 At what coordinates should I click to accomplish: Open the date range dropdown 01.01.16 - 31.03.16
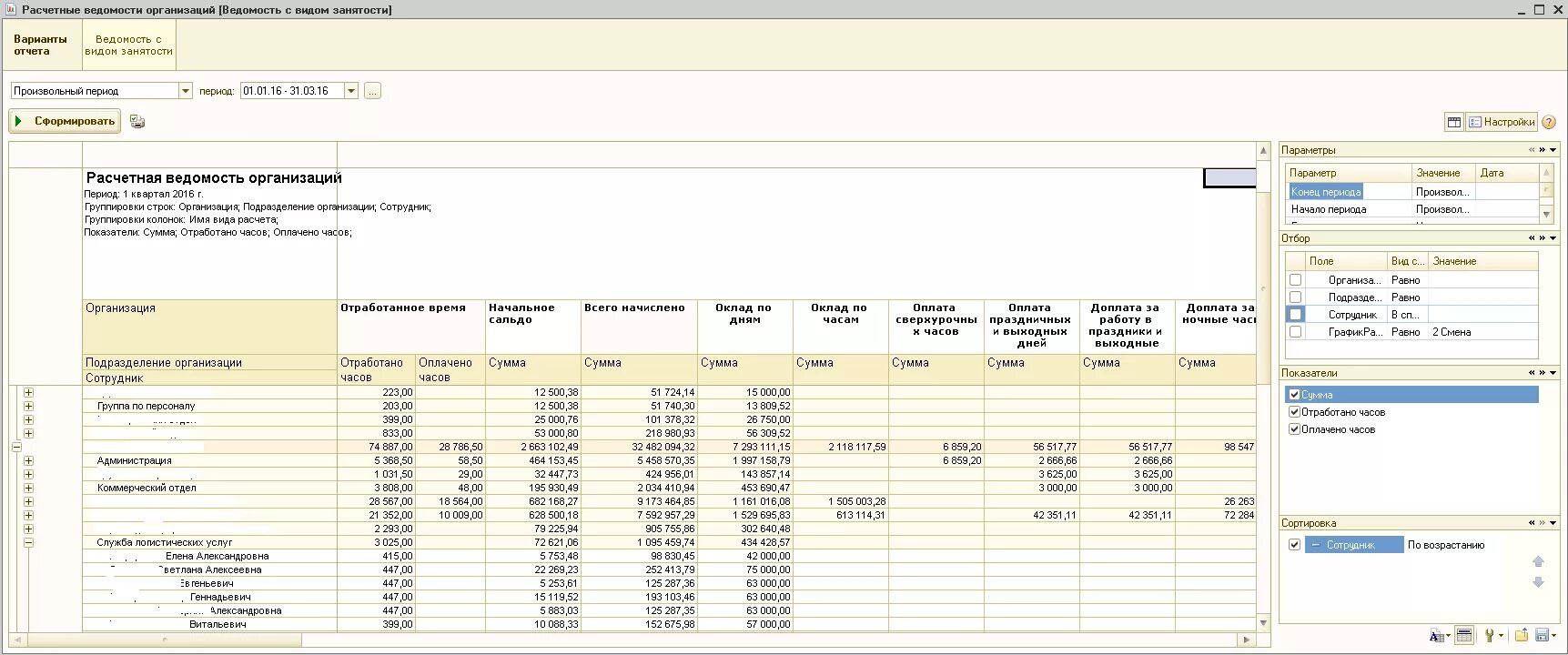351,91
